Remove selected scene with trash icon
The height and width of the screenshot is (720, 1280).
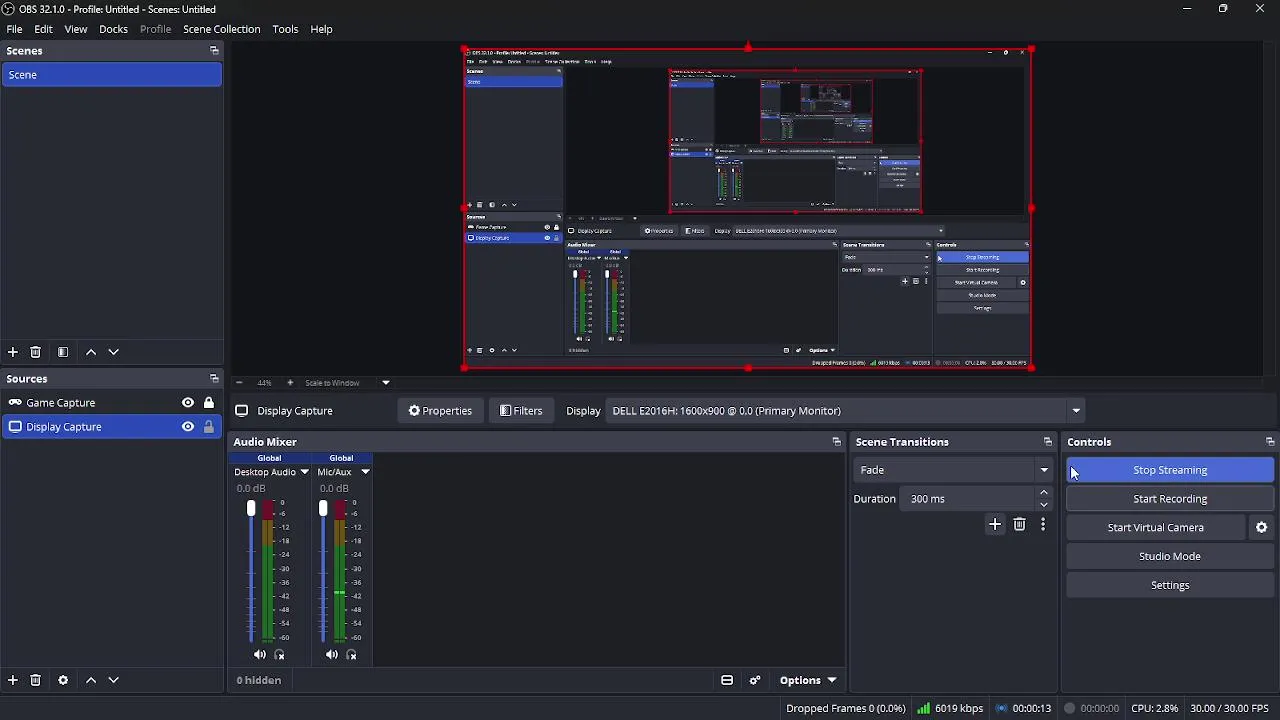pyautogui.click(x=36, y=352)
